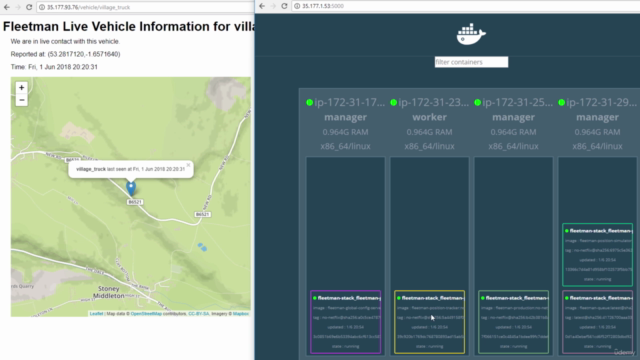Open the Leaflet attribution link
Image resolution: width=640 pixels, height=360 pixels.
96,314
